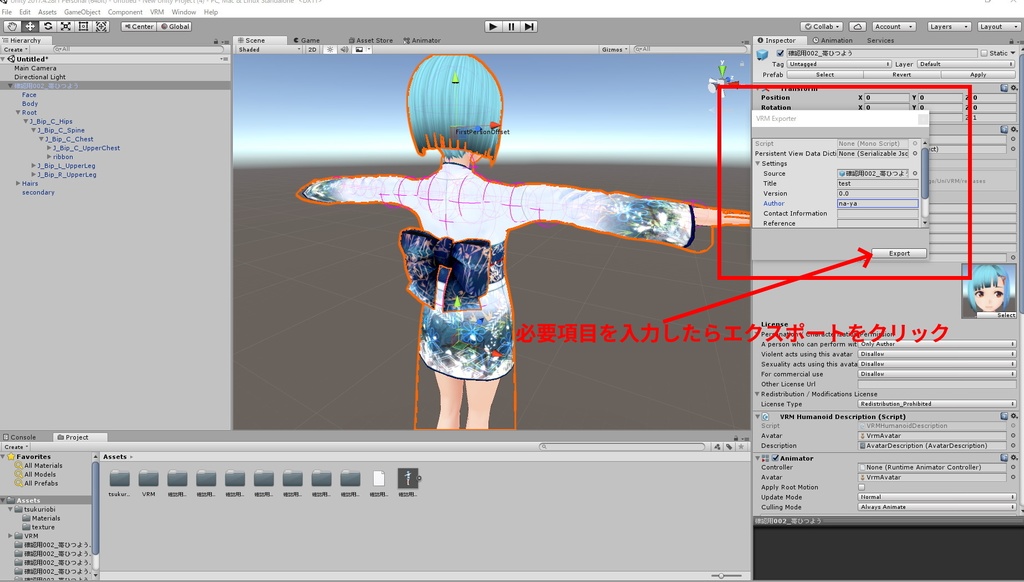Open the Collab dropdown

[823, 27]
